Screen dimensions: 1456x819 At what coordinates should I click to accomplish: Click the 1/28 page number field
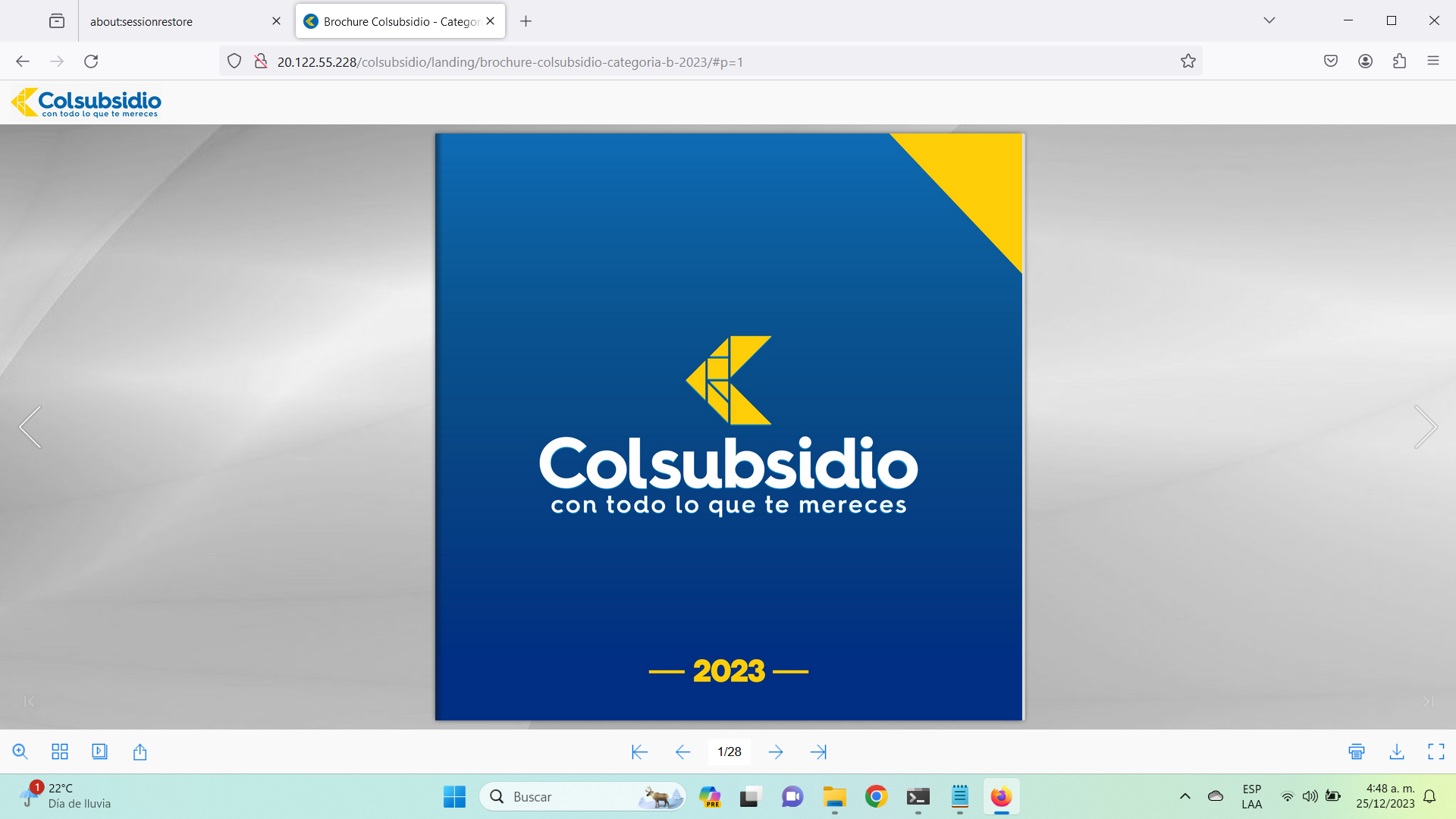point(730,752)
